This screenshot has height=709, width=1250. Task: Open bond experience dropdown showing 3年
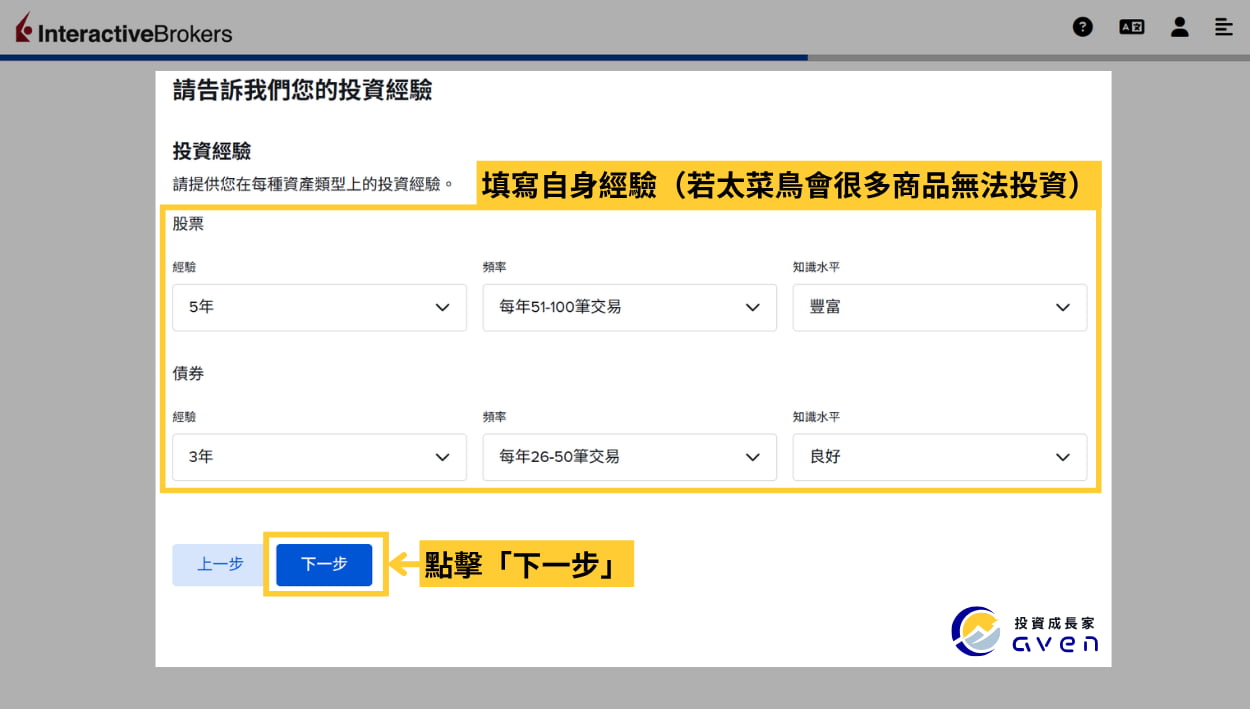(x=319, y=456)
